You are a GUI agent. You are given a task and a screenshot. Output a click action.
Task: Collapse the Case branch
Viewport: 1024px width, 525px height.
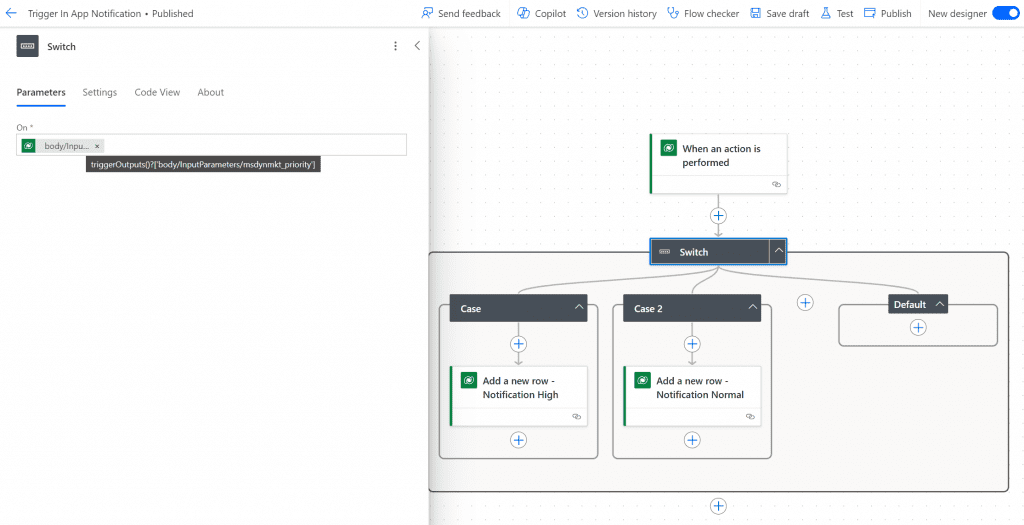[579, 308]
